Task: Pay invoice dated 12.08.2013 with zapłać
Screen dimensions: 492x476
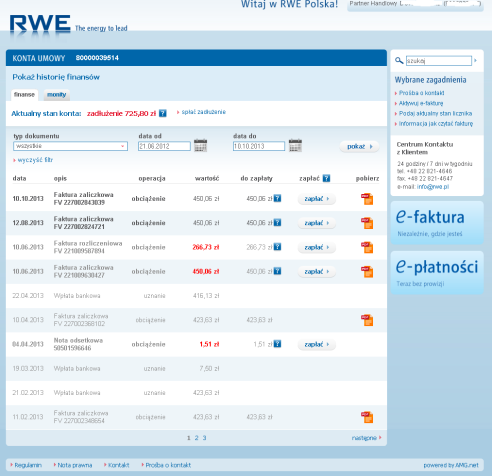Action: pyautogui.click(x=317, y=223)
